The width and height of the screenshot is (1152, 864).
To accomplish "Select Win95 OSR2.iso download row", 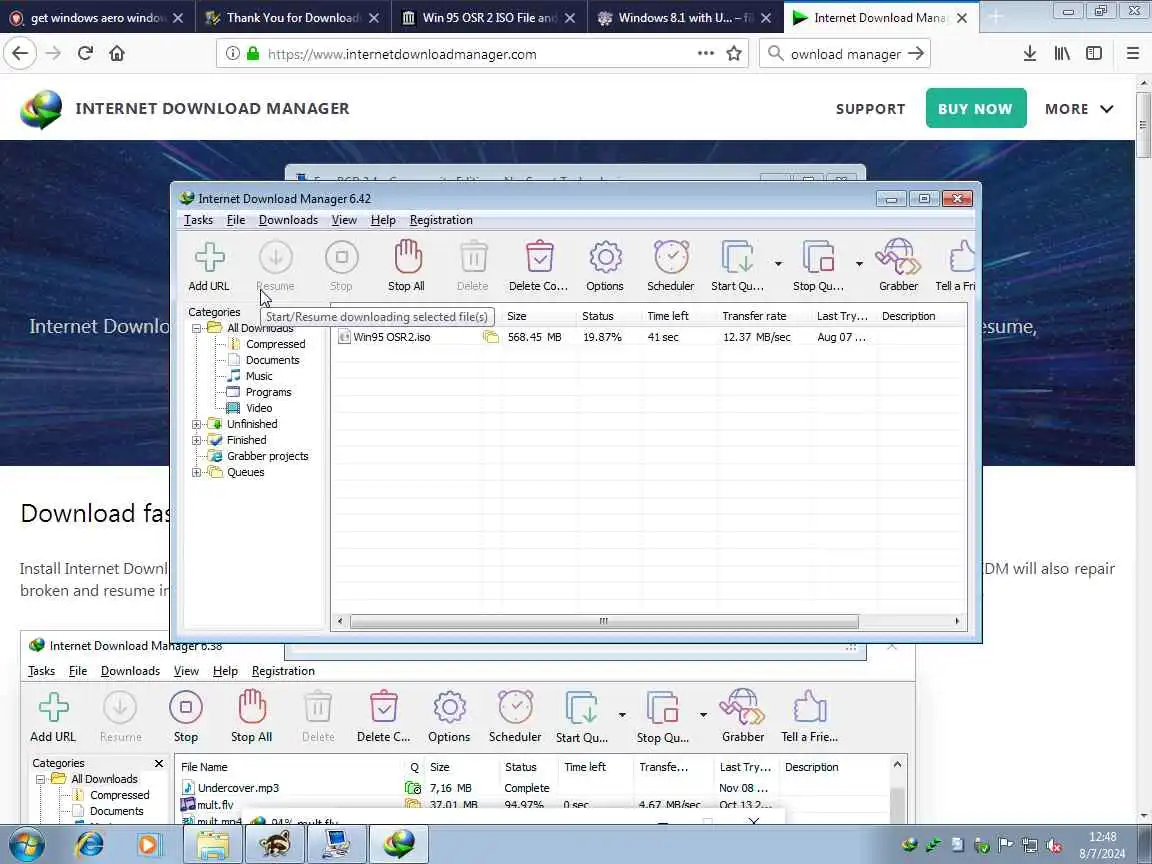I will [x=649, y=337].
